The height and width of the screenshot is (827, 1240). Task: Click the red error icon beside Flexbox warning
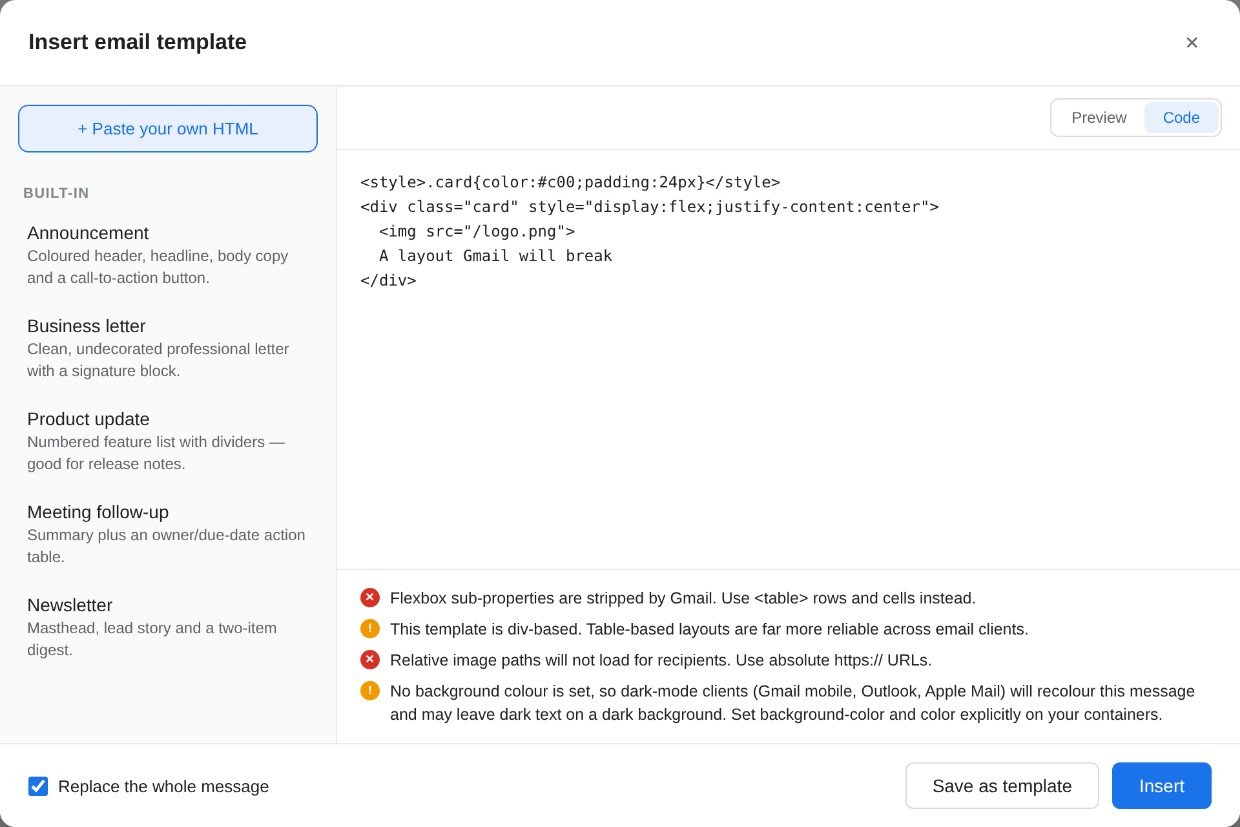pos(370,598)
